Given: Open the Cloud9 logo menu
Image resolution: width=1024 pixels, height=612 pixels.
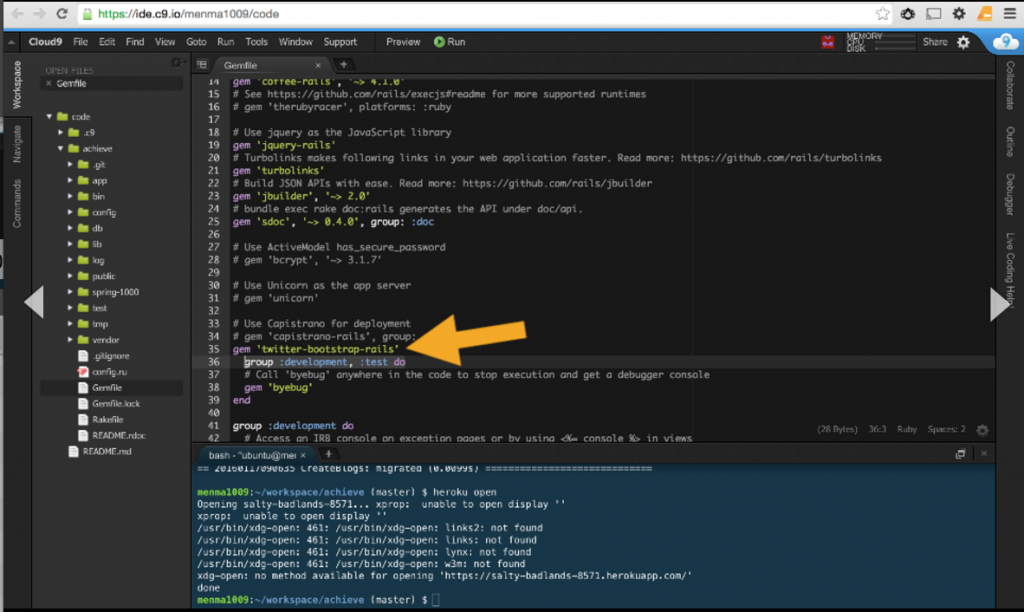Looking at the screenshot, I should [45, 42].
